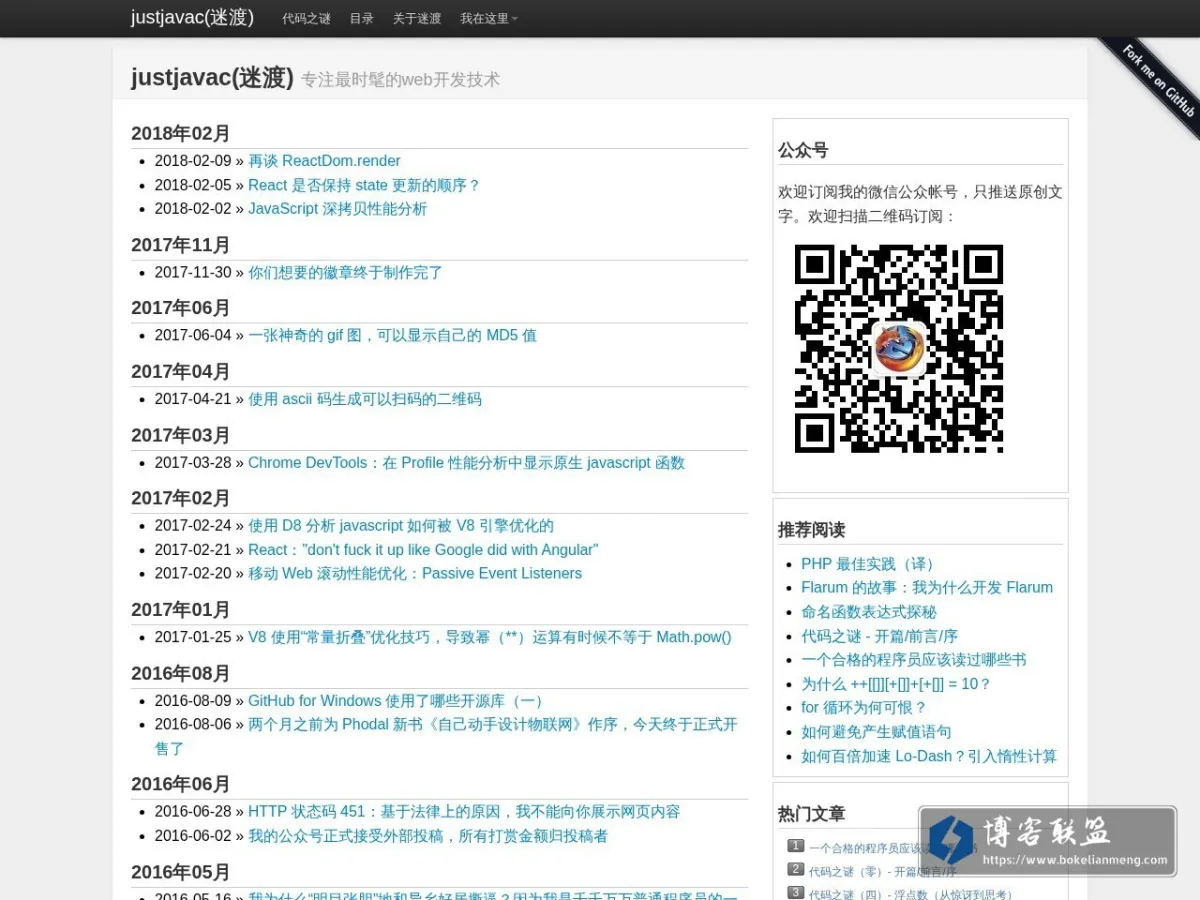
Task: Open 代码之谜 - 开篇/前言/序 recommended link
Action: click(x=880, y=636)
